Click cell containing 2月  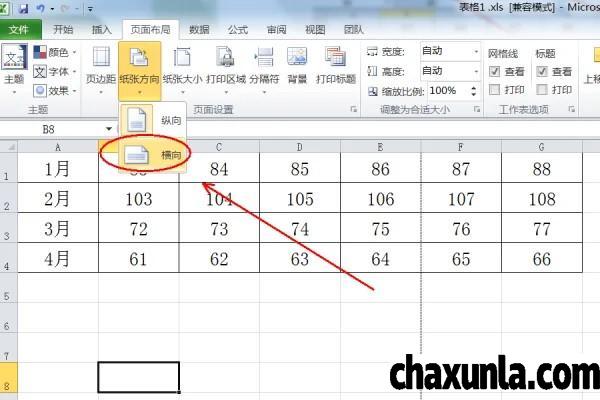click(58, 198)
